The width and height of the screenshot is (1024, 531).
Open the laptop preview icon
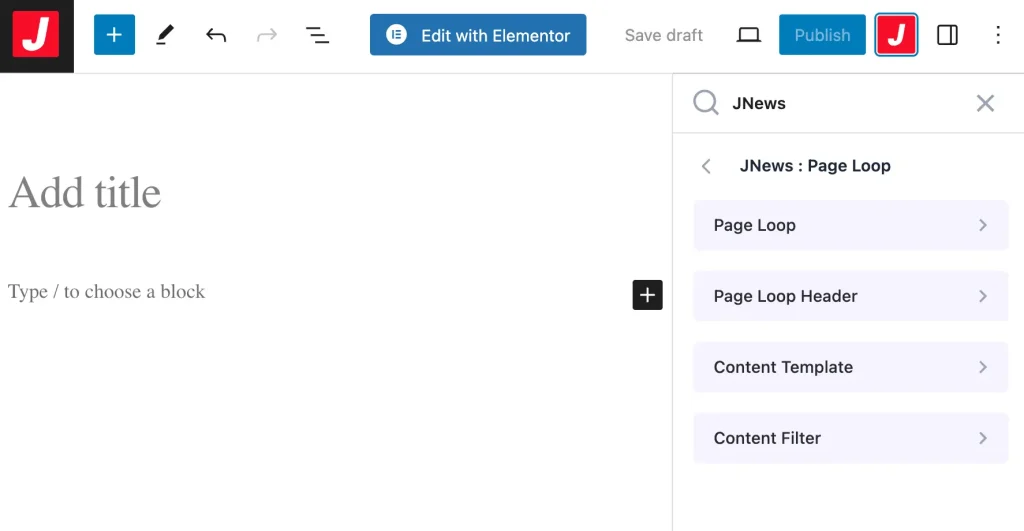click(x=748, y=35)
